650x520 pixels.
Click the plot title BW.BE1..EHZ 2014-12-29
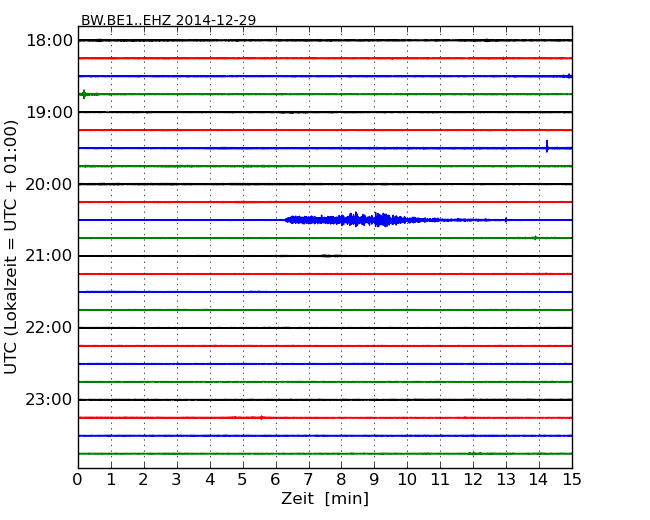[x=168, y=20]
